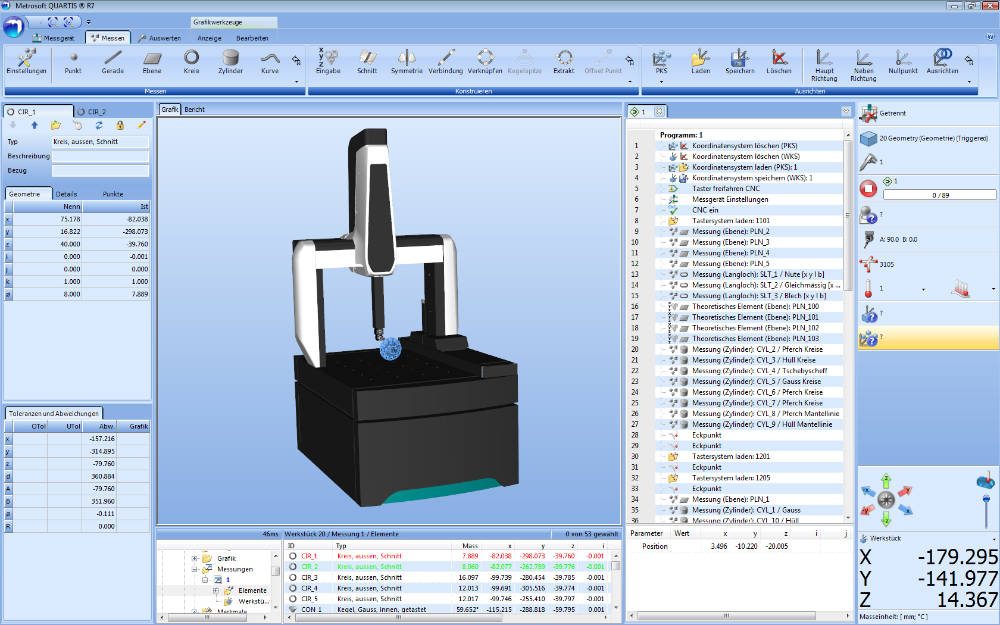Toggle the padlock in the CIR_1 panel

121,126
